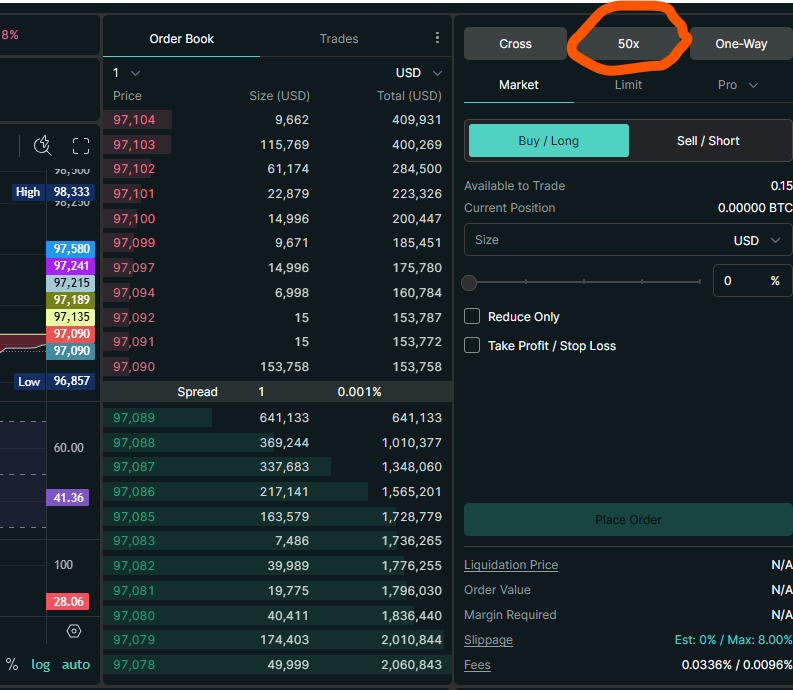The width and height of the screenshot is (793, 690).
Task: Select the Sell / Short button
Action: 708,141
